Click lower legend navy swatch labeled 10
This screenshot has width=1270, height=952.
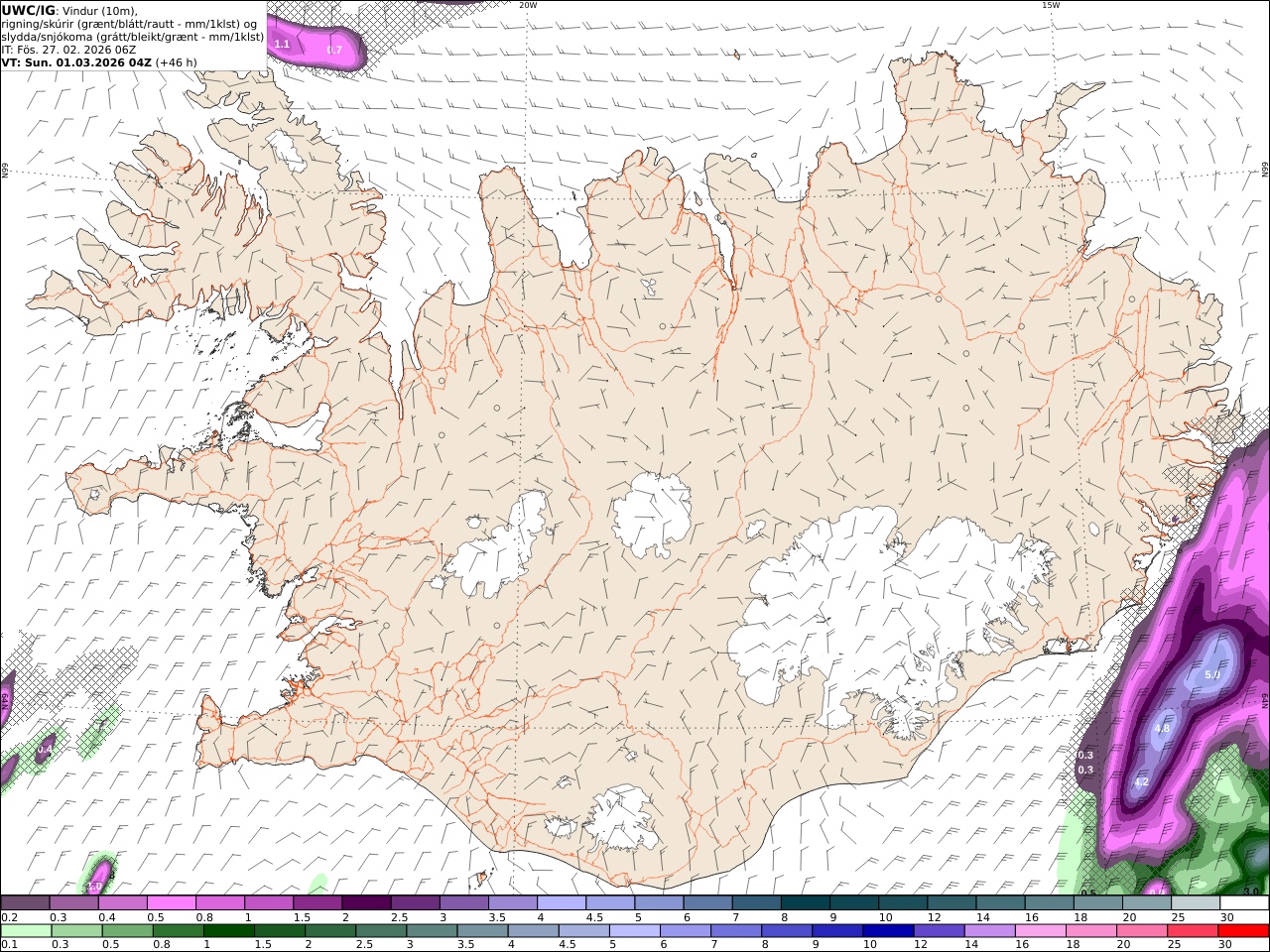(x=888, y=930)
